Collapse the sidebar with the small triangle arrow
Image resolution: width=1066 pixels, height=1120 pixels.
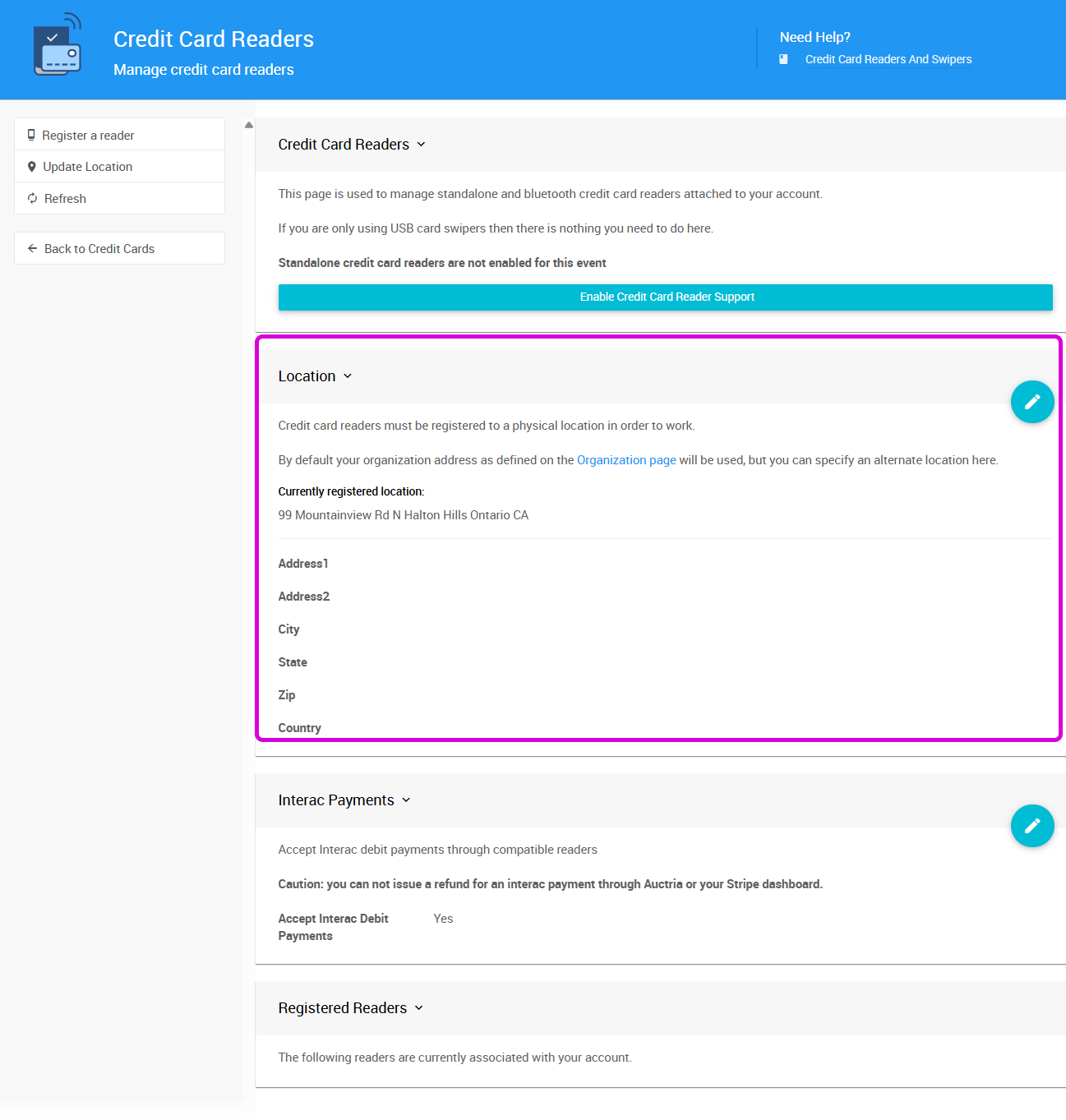(248, 125)
